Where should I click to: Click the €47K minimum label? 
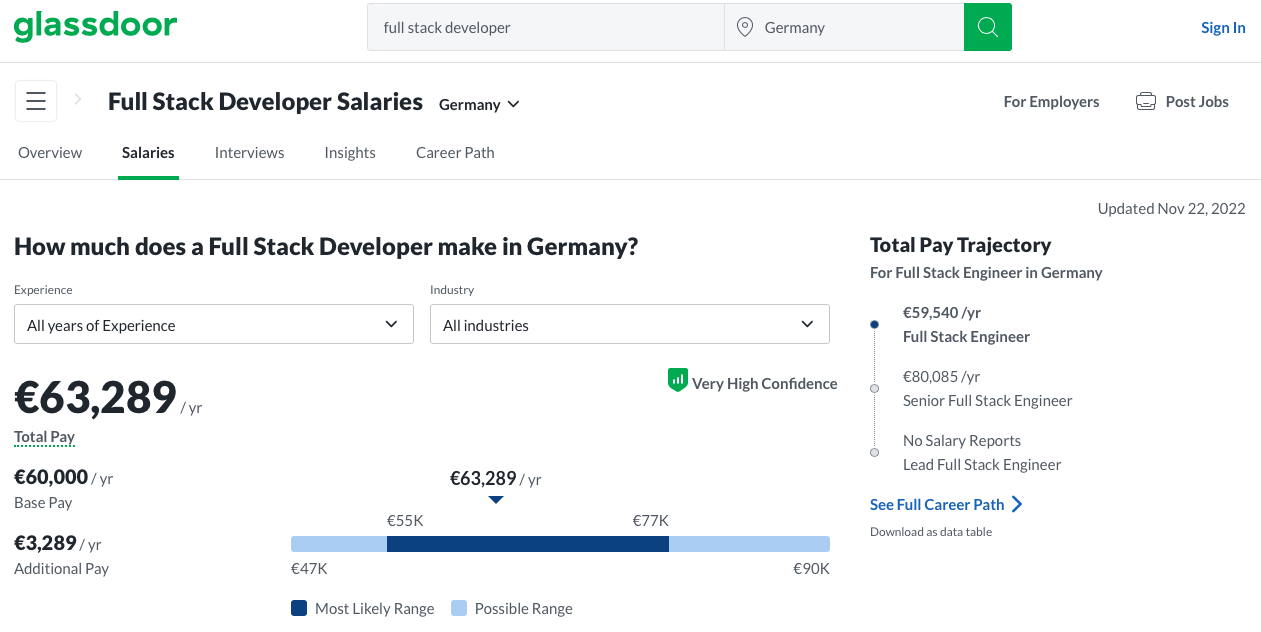tap(309, 568)
